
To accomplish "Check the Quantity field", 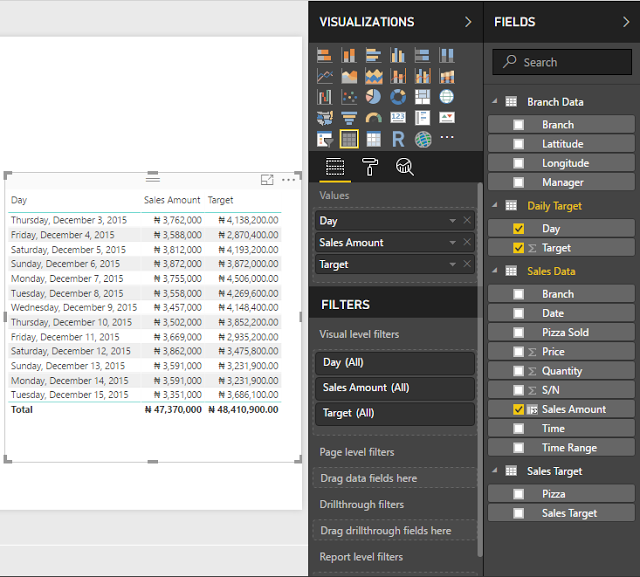I will coord(518,371).
